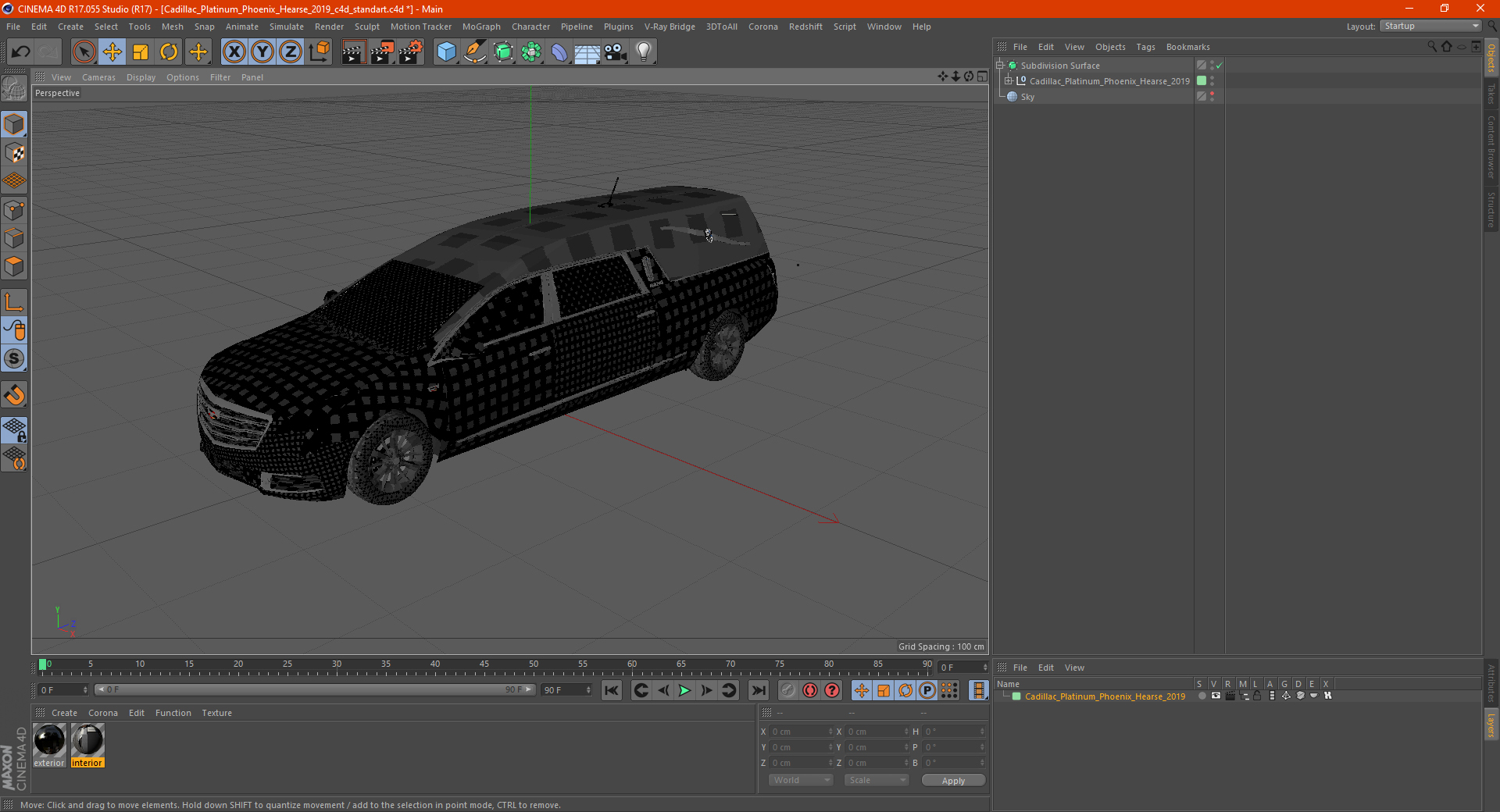
Task: Click the Apply button
Action: coord(953,781)
